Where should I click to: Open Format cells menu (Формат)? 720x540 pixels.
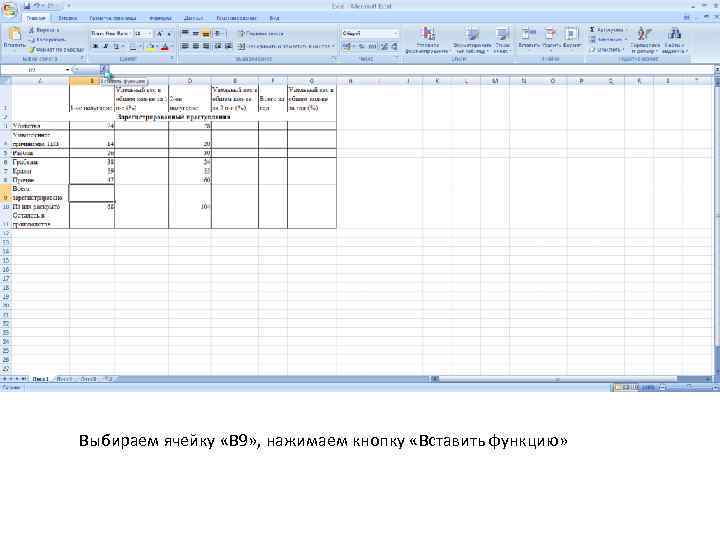[572, 38]
